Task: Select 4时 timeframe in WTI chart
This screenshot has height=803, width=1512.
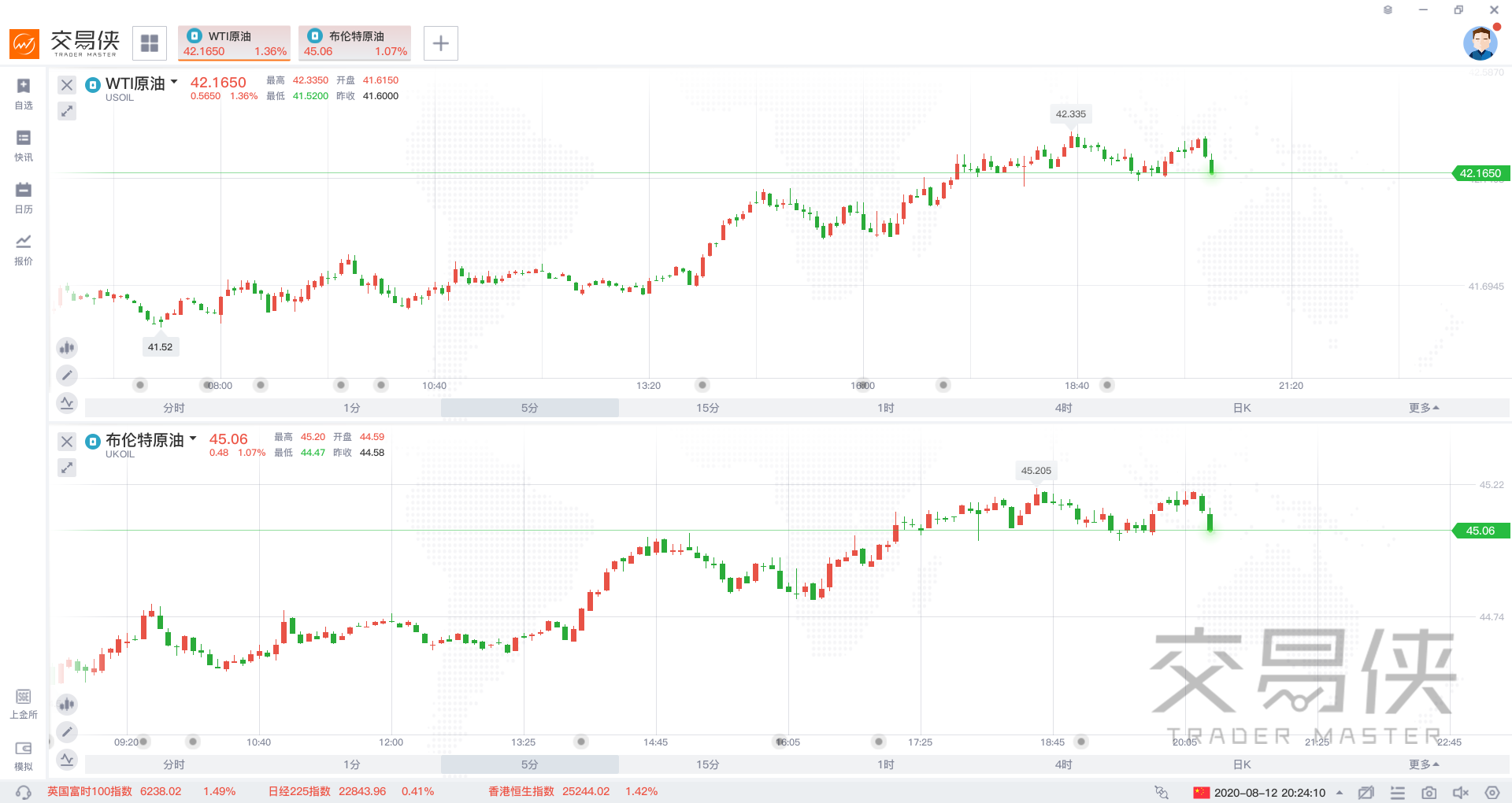Action: coord(1064,408)
